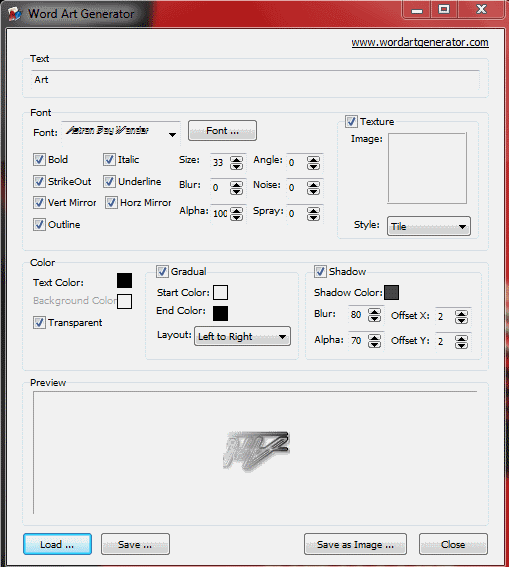Toggle the Italic checkbox

coord(109,159)
